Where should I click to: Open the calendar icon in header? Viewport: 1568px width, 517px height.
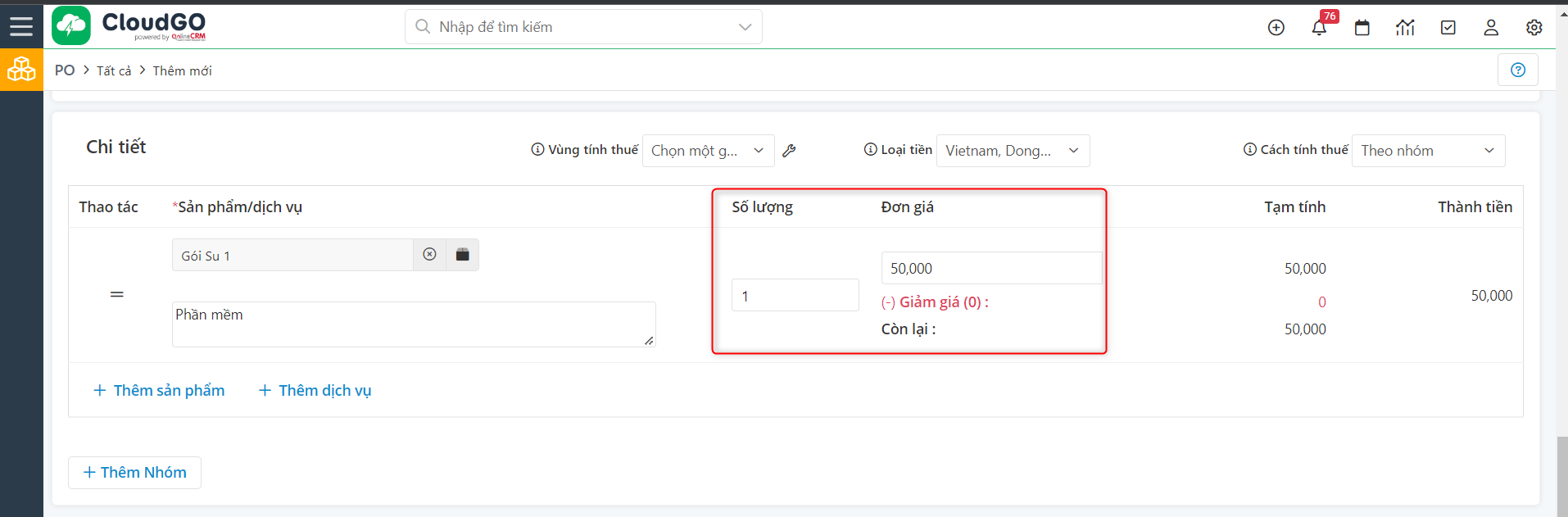[1362, 28]
